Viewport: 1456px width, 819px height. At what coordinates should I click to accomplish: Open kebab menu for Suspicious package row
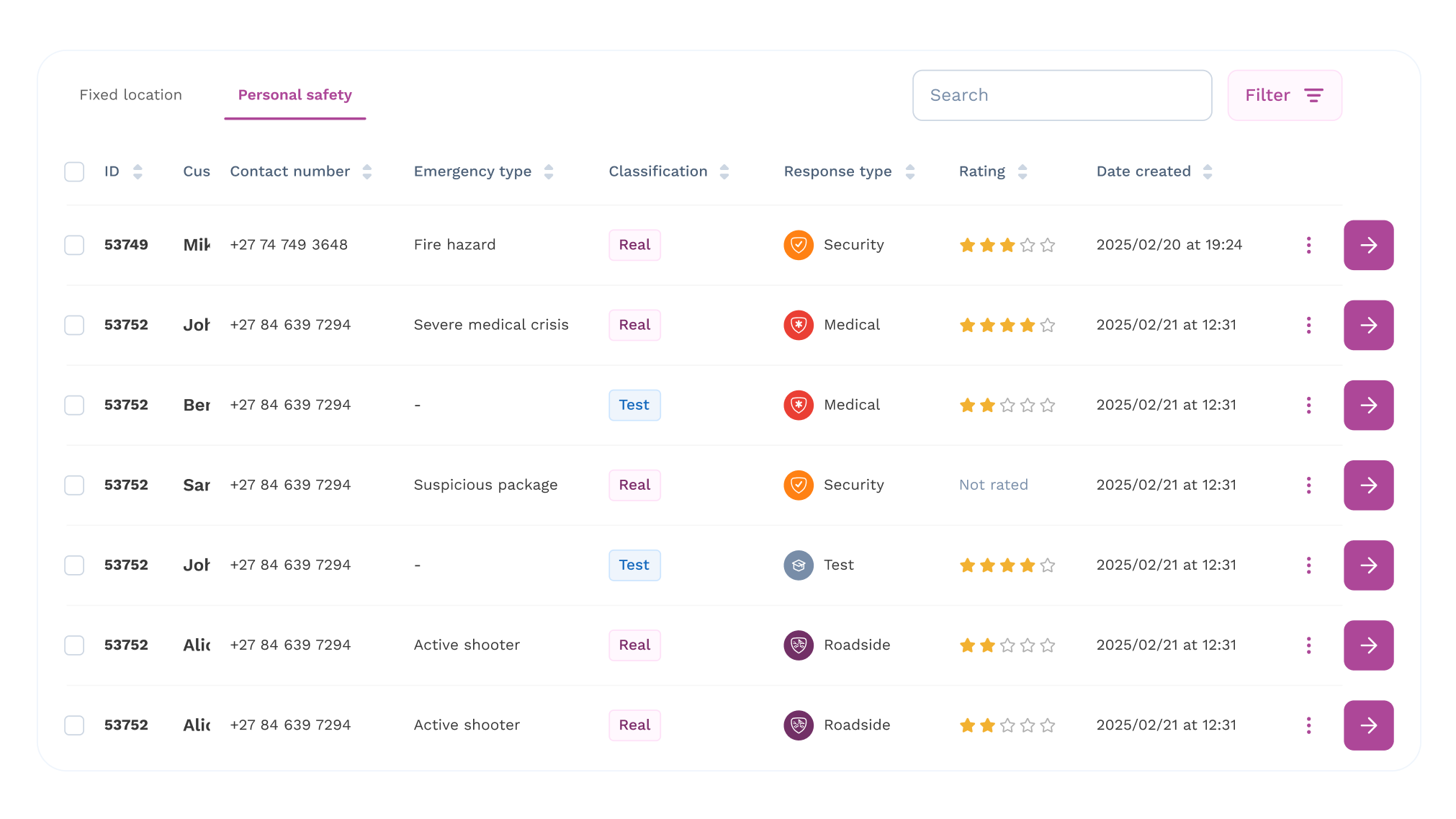point(1308,485)
